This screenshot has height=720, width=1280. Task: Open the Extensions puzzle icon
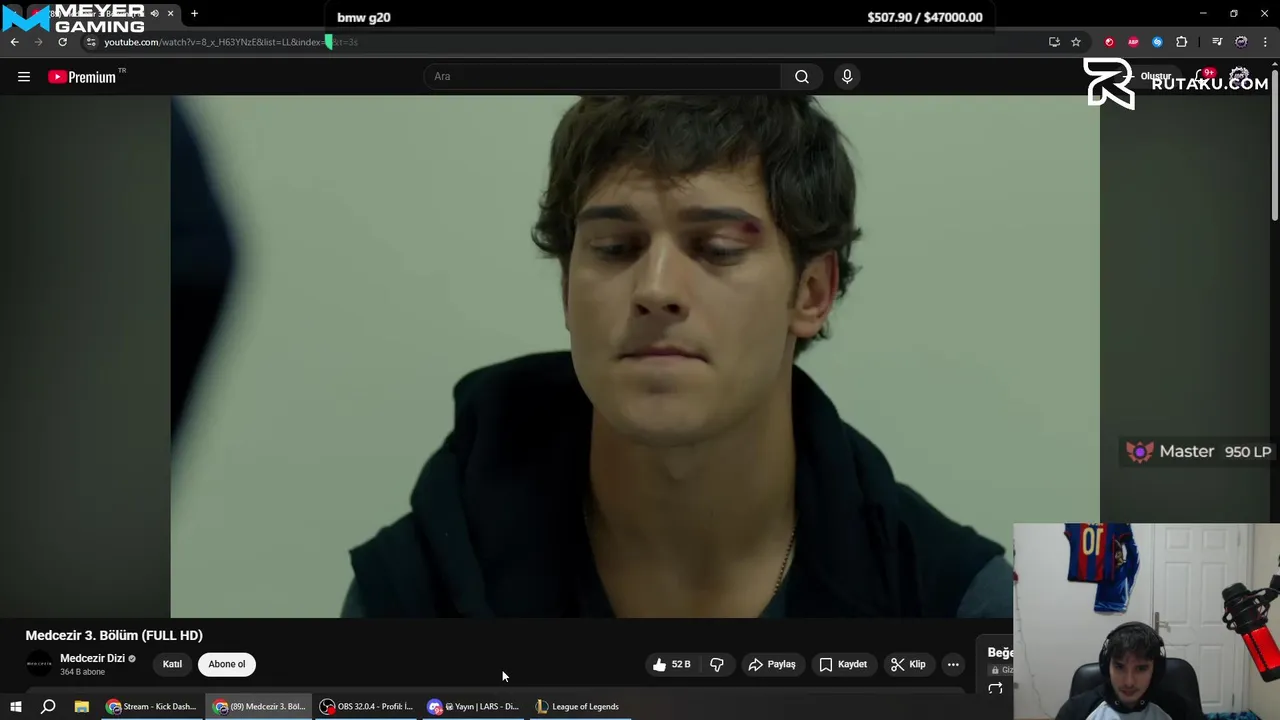pos(1182,42)
